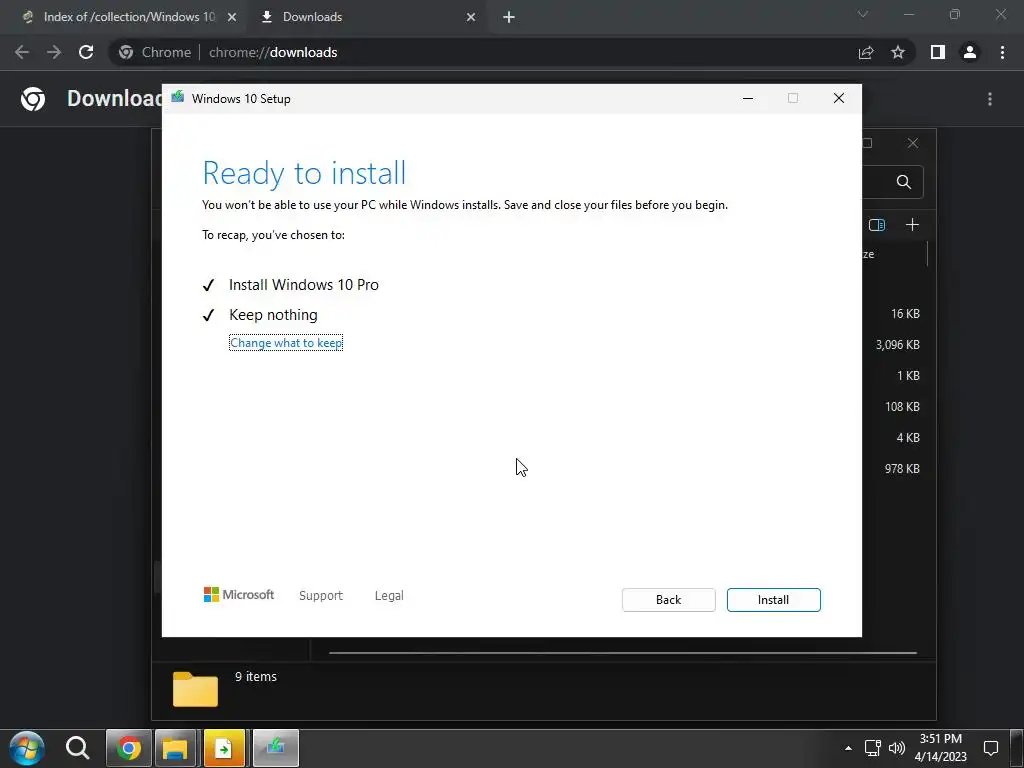Open the notification center icon
1024x768 pixels.
click(991, 748)
